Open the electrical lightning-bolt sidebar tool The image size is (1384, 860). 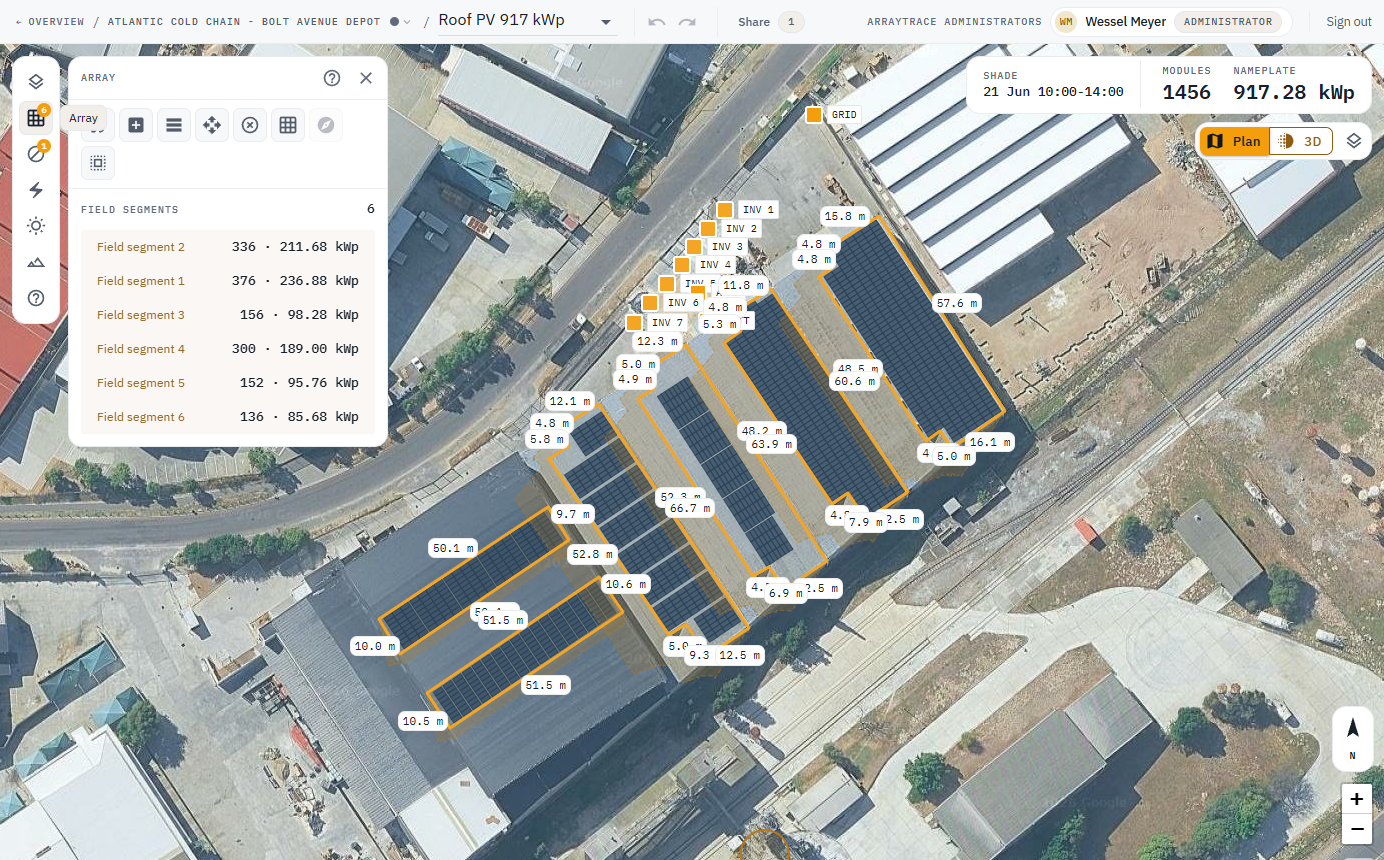pos(36,190)
